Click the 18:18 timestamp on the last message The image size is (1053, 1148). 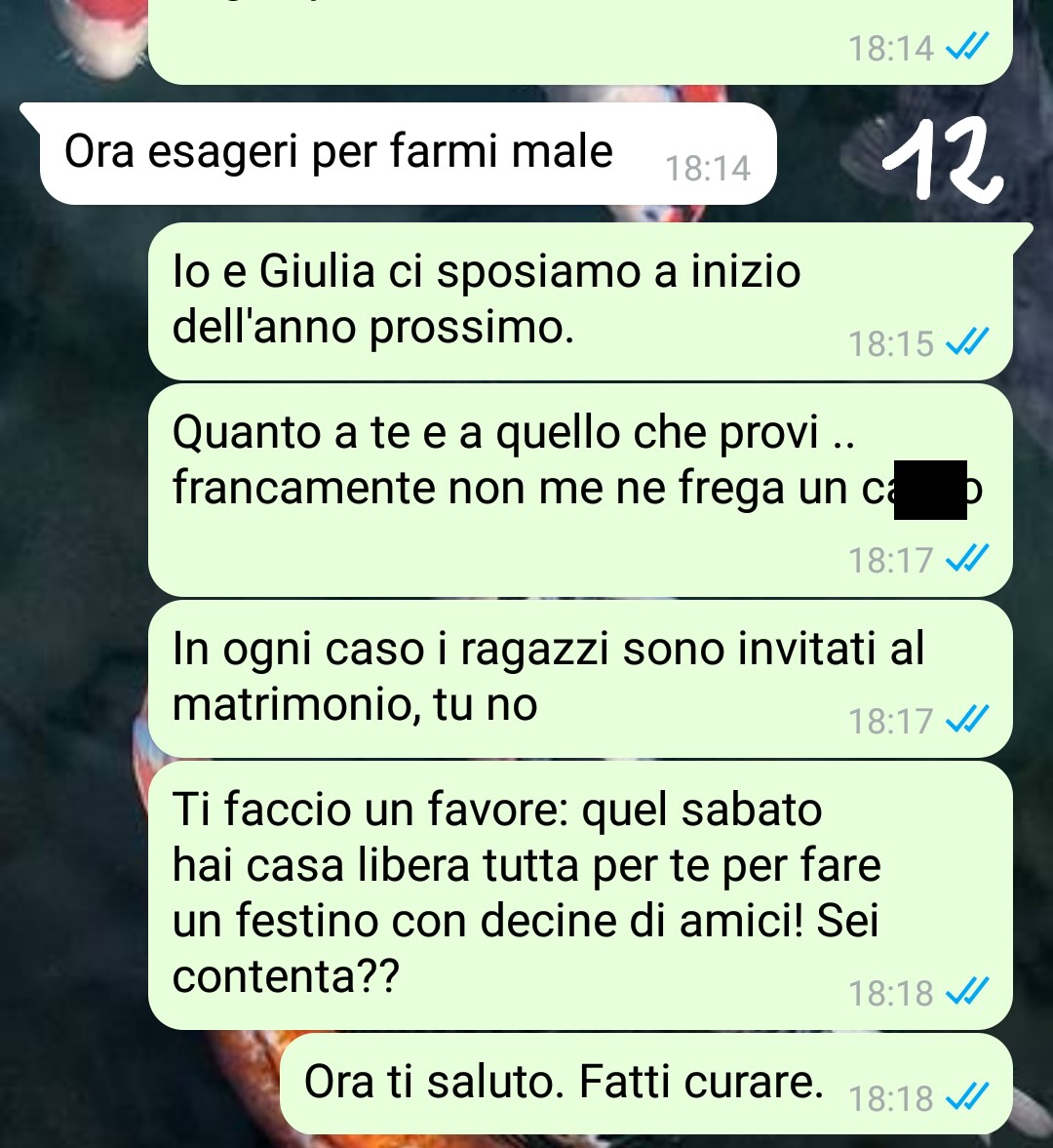click(890, 1098)
